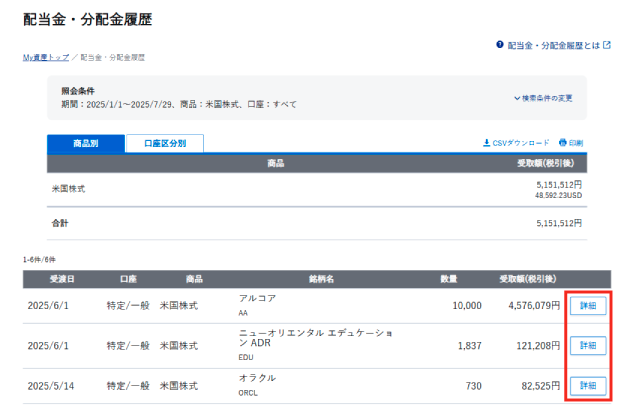This screenshot has height=406, width=626.
Task: Open 詳細 for the アルコア row
Action: (587, 306)
